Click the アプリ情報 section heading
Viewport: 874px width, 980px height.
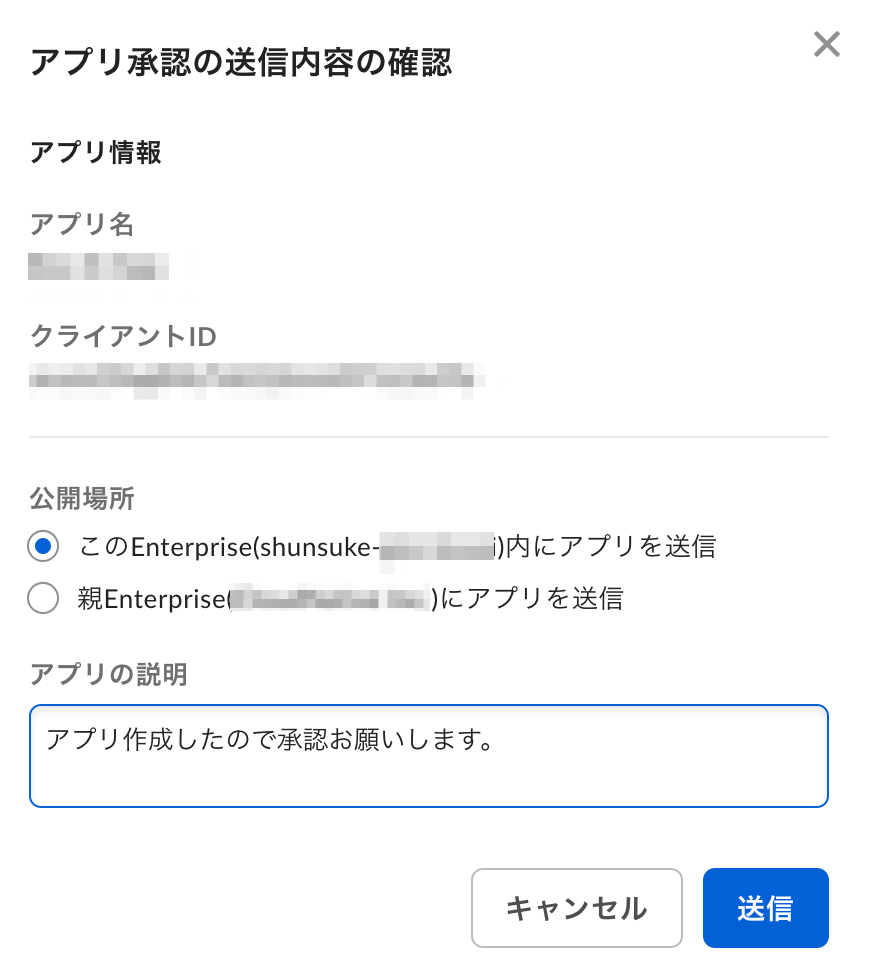click(96, 153)
